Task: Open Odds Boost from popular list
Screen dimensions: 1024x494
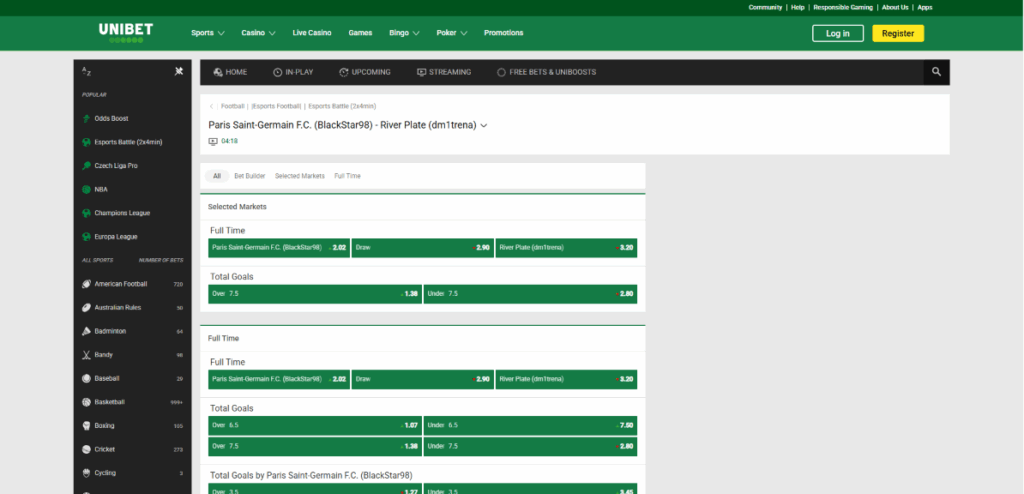Action: [x=111, y=118]
